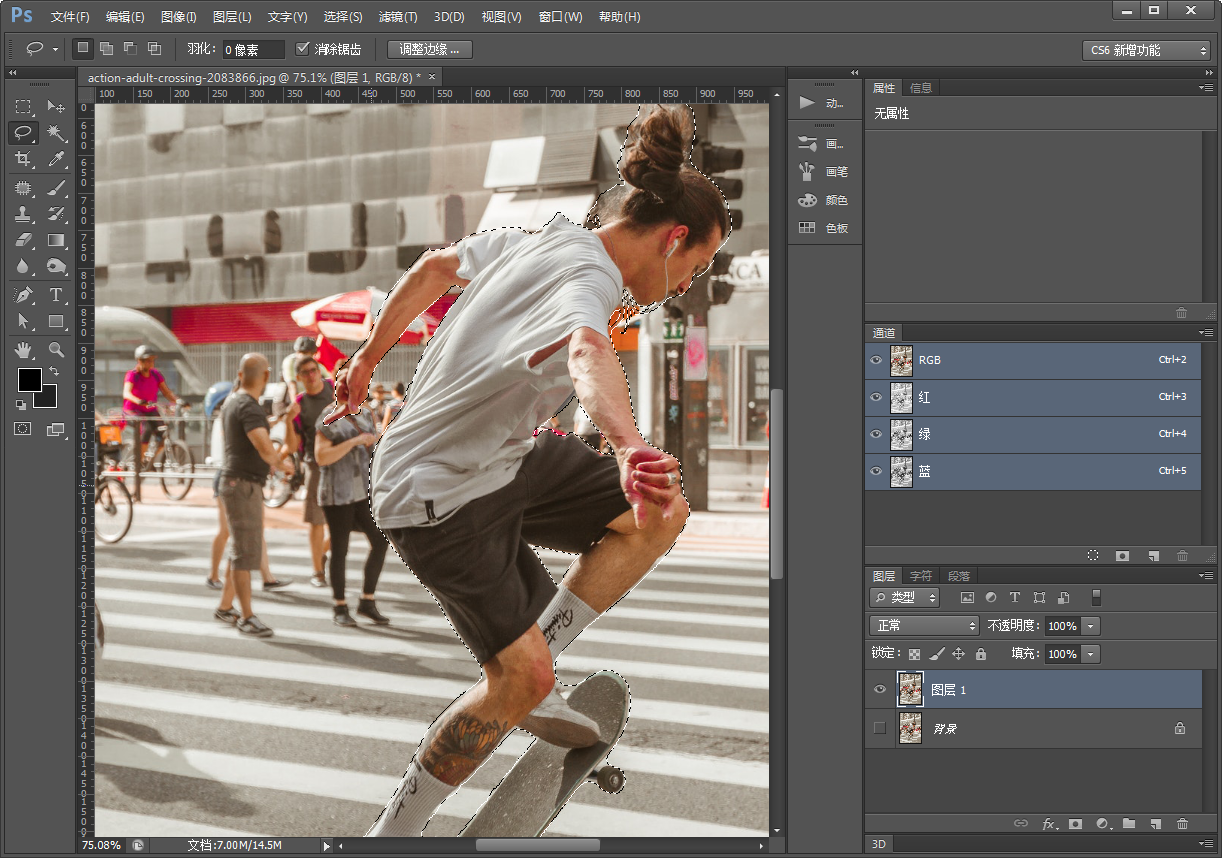
Task: Select the Rectangle shape tool
Action: pyautogui.click(x=56, y=321)
